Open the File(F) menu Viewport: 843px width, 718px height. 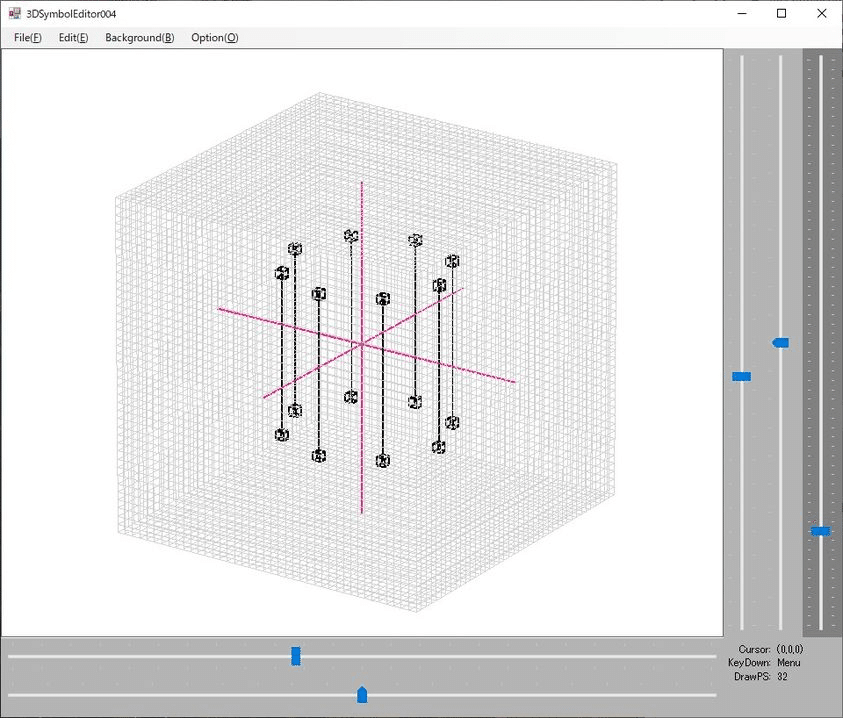click(27, 38)
